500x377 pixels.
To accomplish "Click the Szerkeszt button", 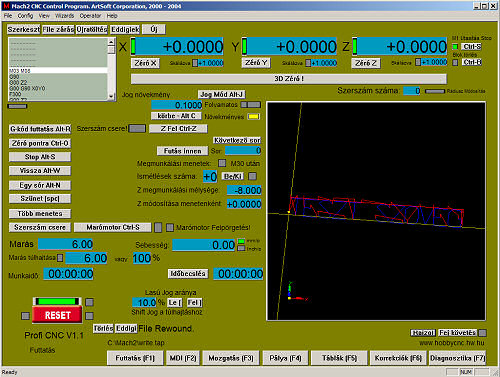I will pyautogui.click(x=24, y=29).
